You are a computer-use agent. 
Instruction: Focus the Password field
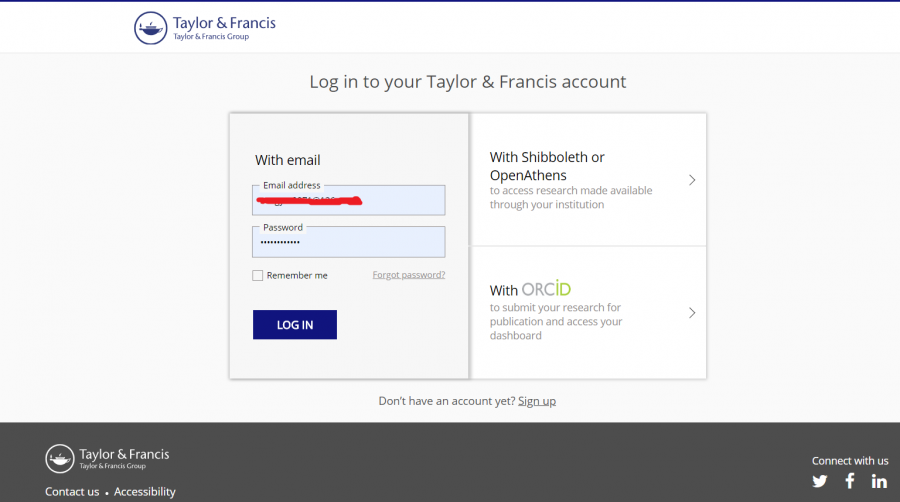tap(348, 242)
